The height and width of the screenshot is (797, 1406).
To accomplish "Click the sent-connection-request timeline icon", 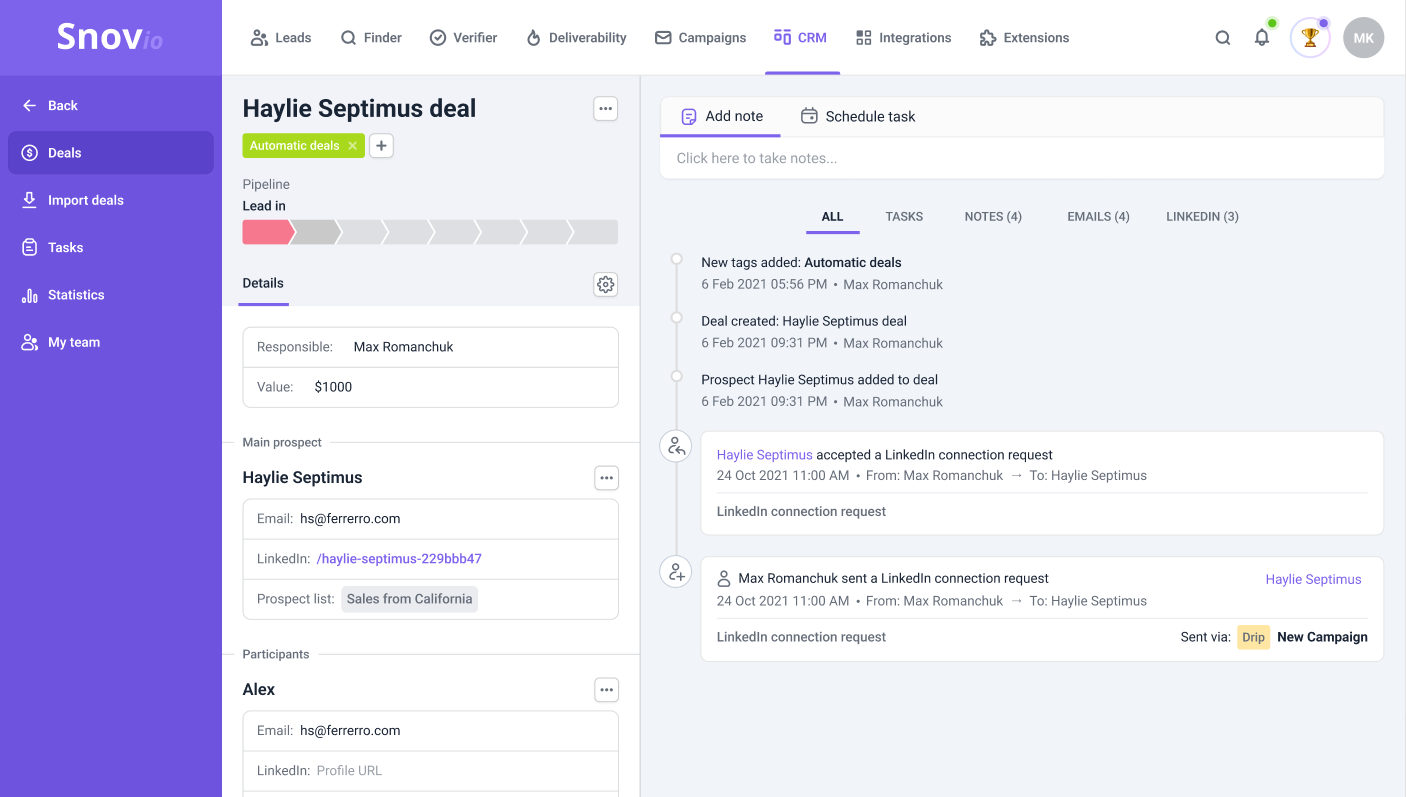I will click(x=676, y=571).
